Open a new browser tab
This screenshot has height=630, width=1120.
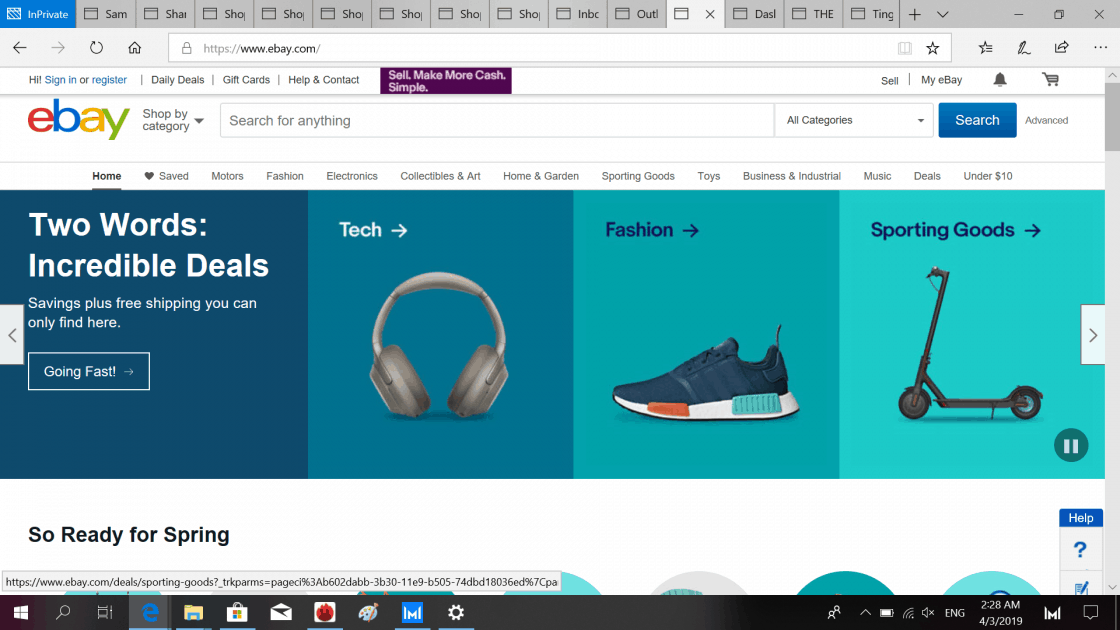coord(914,14)
